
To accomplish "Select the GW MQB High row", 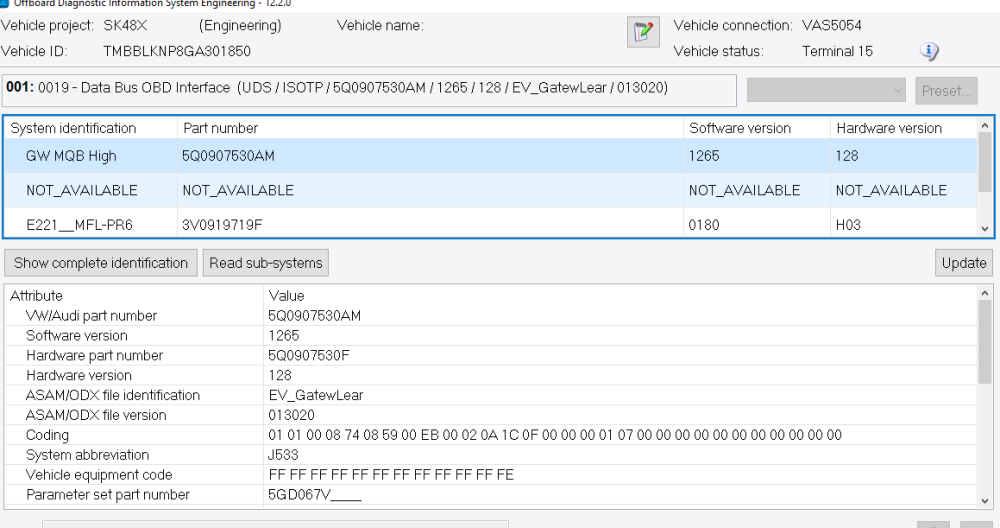I will (490, 156).
